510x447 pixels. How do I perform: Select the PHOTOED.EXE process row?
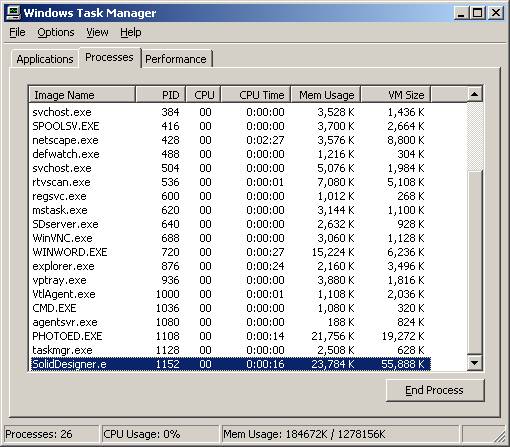[x=230, y=336]
